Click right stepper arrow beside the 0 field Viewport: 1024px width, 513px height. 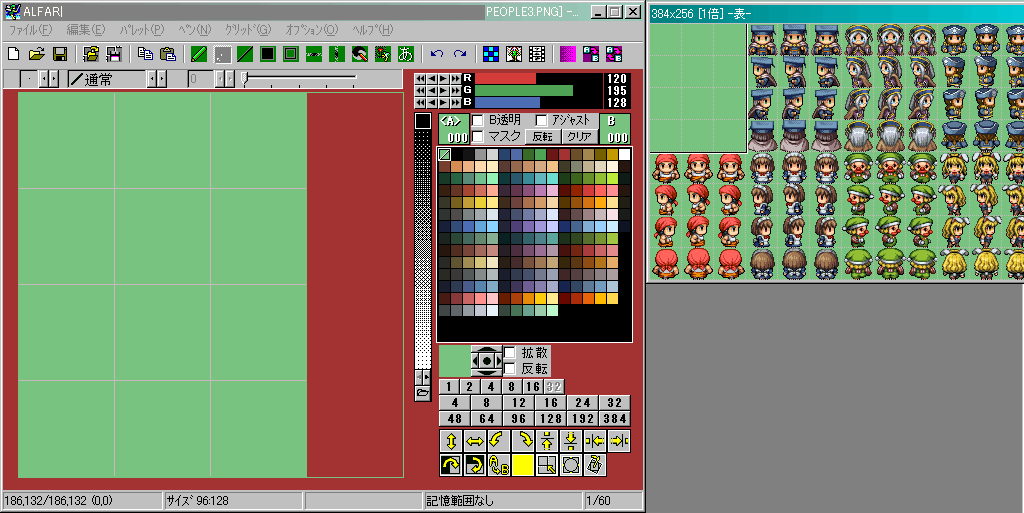point(229,80)
